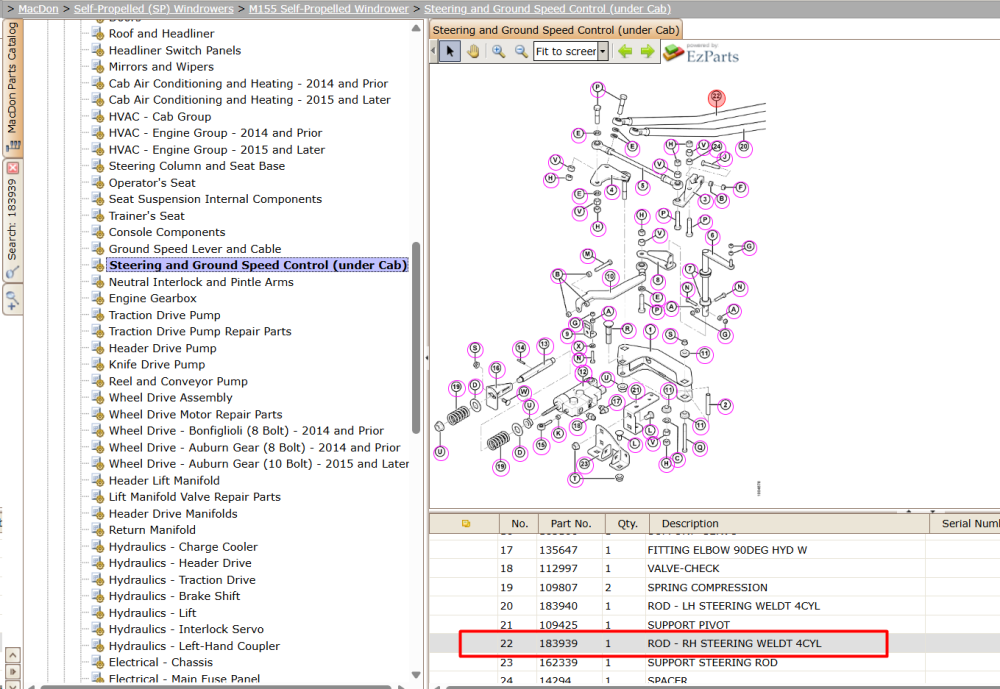Open Hydraulics - Brake Shift in tree
Image resolution: width=1000 pixels, height=689 pixels.
click(174, 596)
